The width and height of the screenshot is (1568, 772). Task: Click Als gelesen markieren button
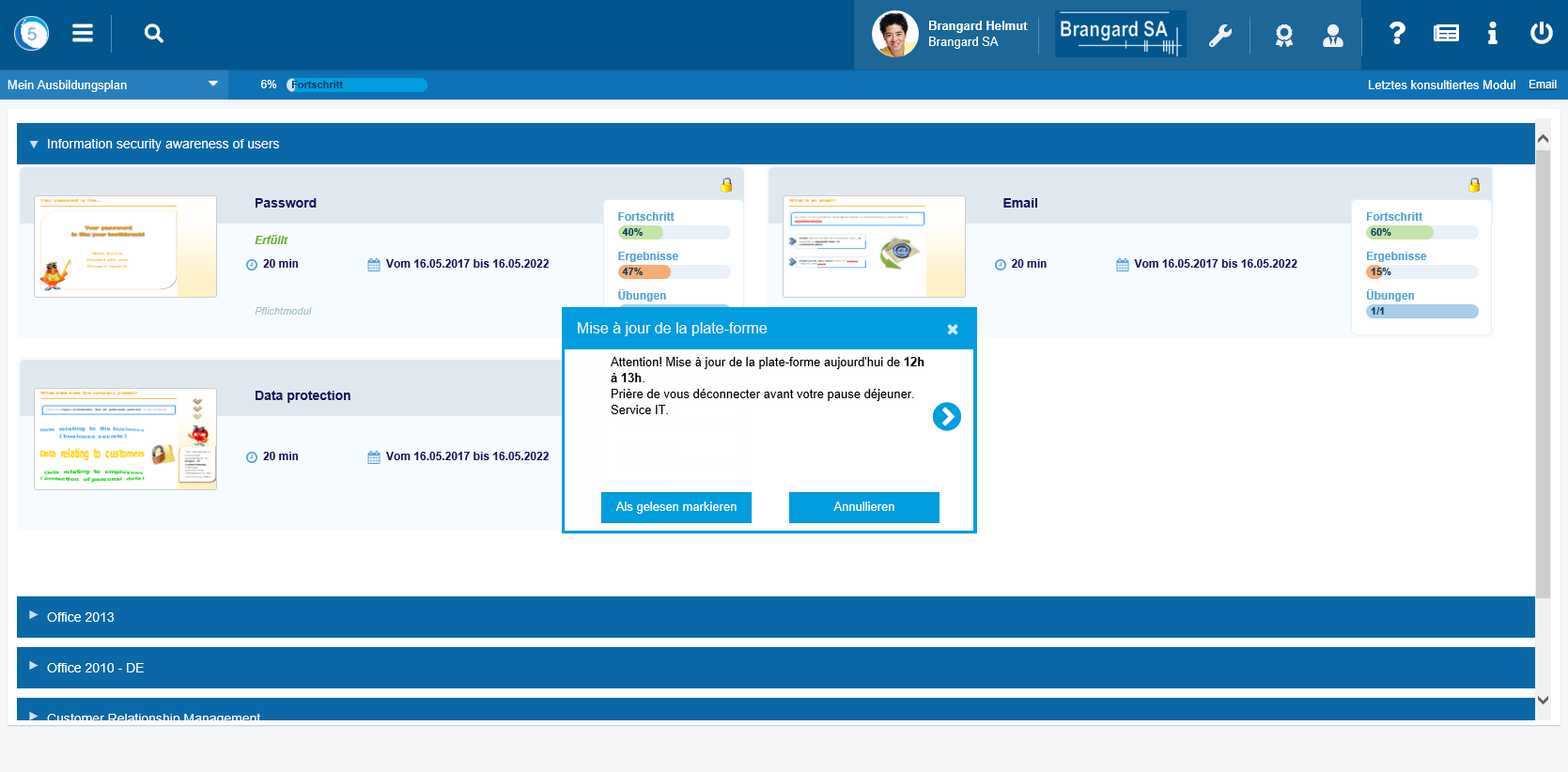pos(675,507)
